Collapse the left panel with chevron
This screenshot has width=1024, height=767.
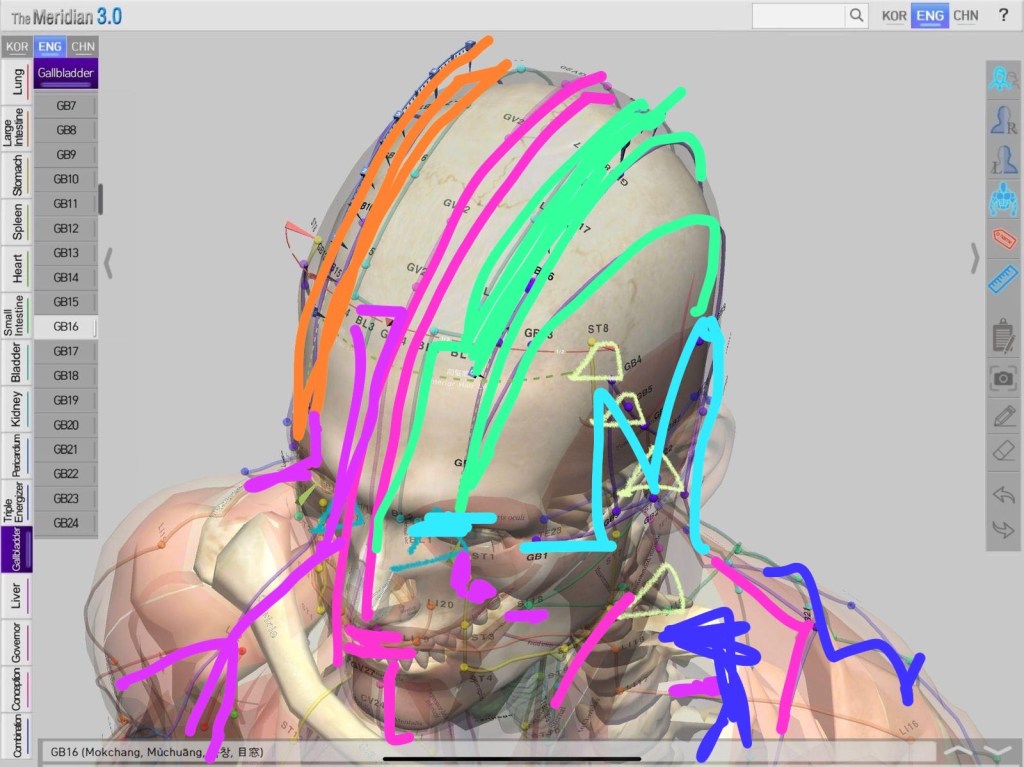[x=108, y=263]
